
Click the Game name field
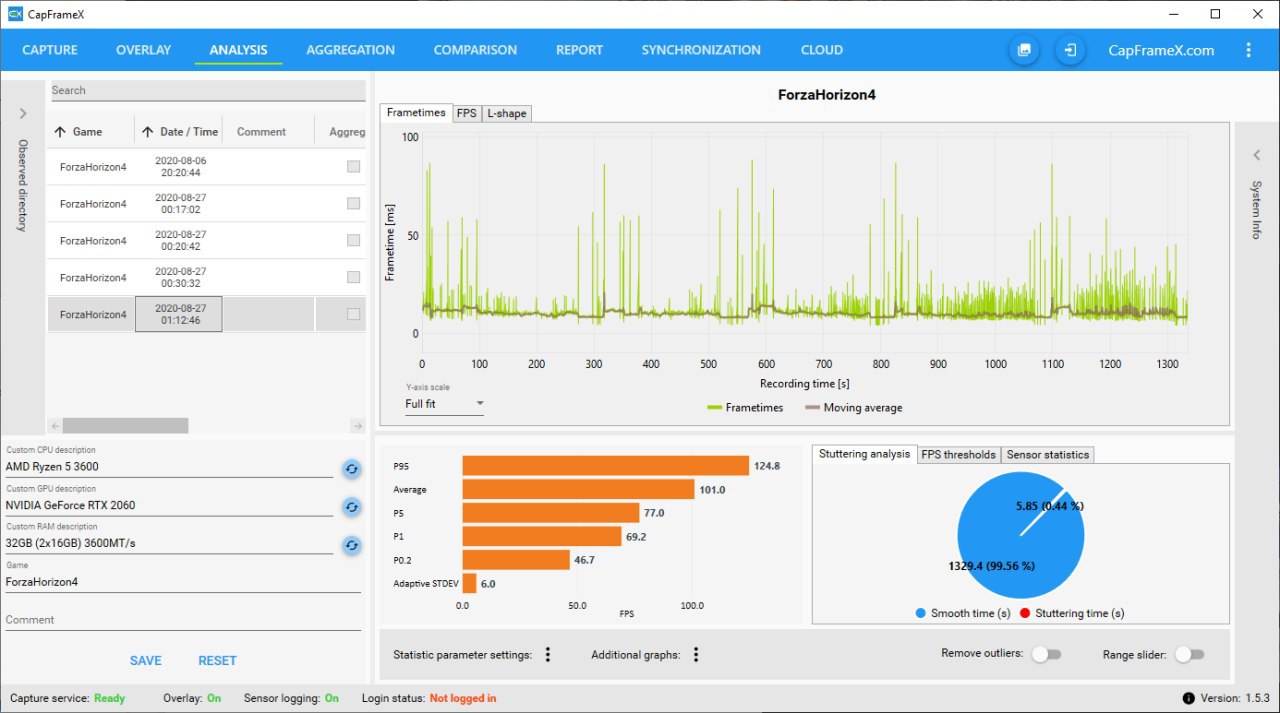tap(183, 582)
